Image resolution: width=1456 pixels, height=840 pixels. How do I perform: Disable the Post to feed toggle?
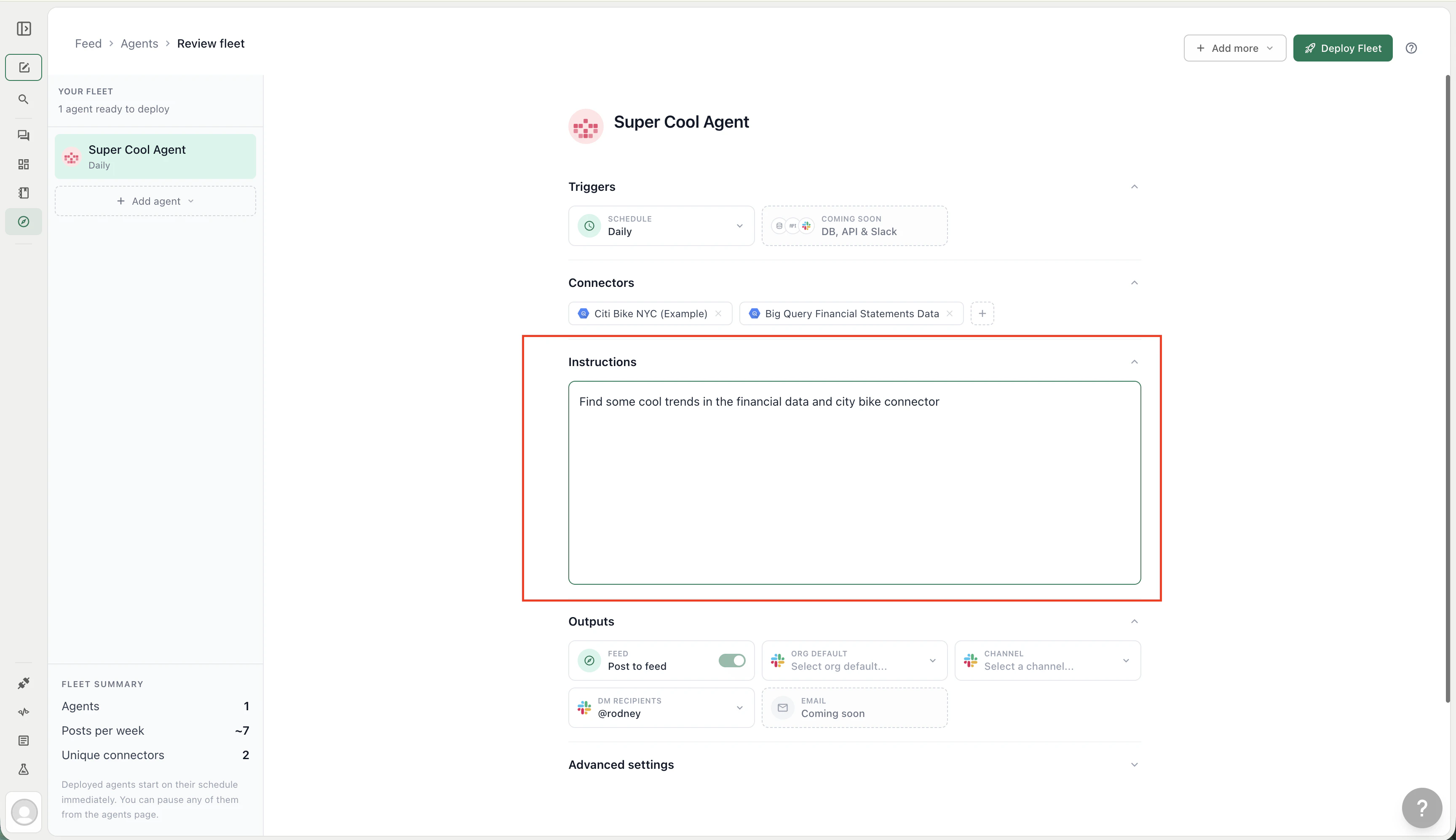pos(731,660)
